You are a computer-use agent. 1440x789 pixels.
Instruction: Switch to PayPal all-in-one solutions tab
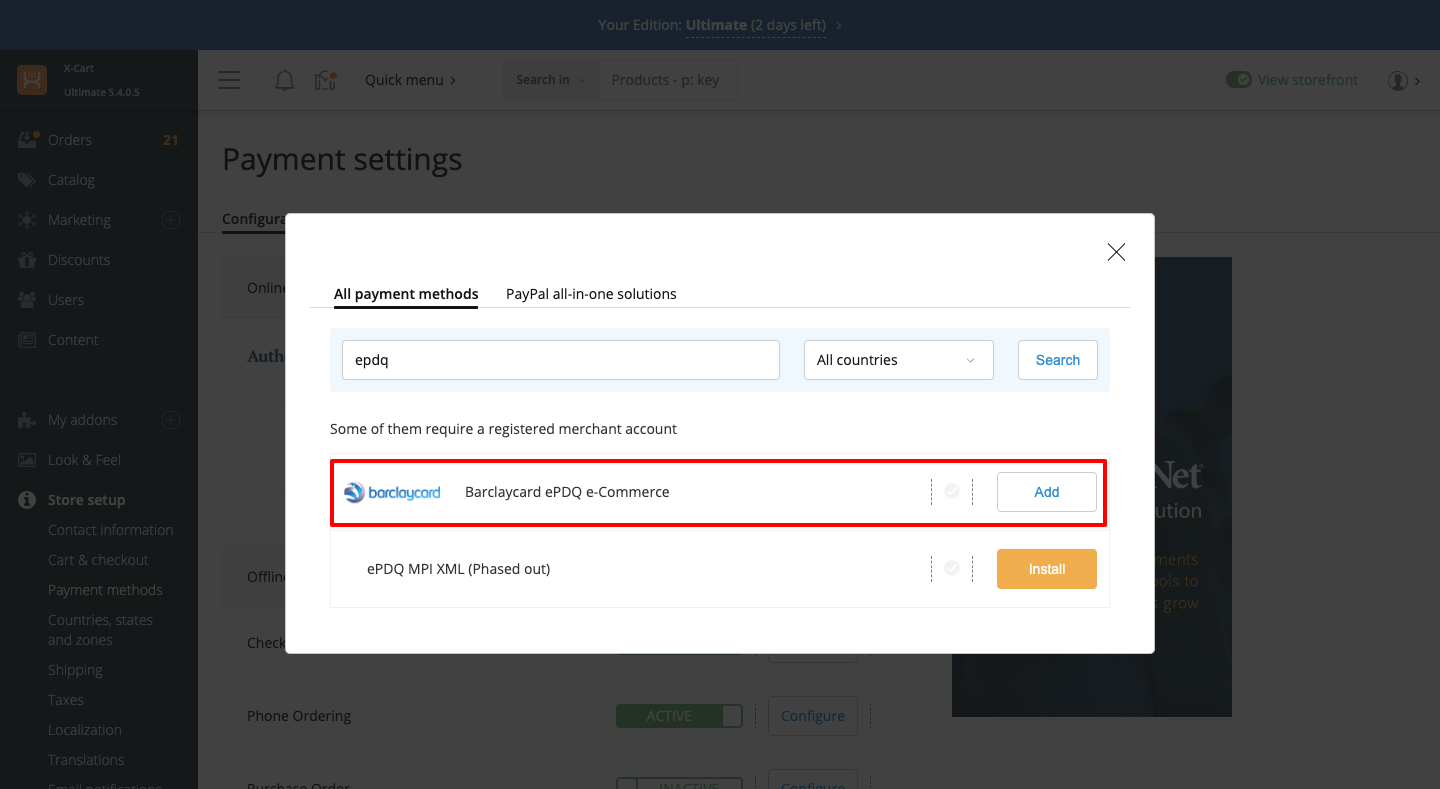tap(591, 294)
